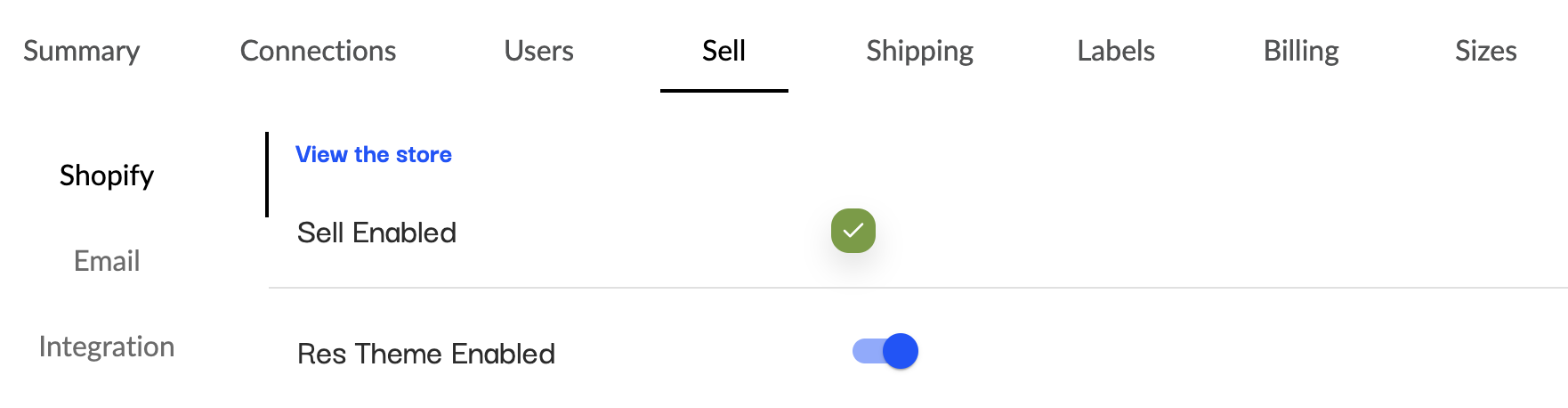
Task: Go to the Users tab
Action: pos(538,51)
